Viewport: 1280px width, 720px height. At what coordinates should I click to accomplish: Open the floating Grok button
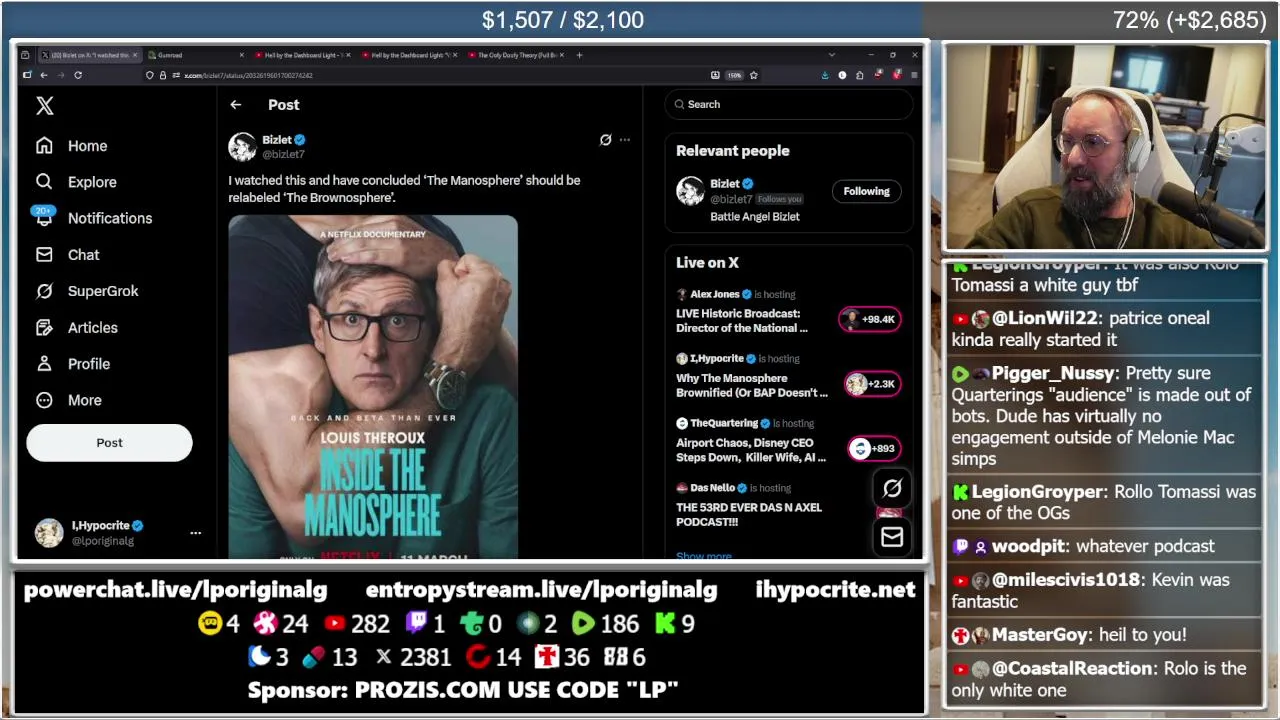click(x=892, y=488)
